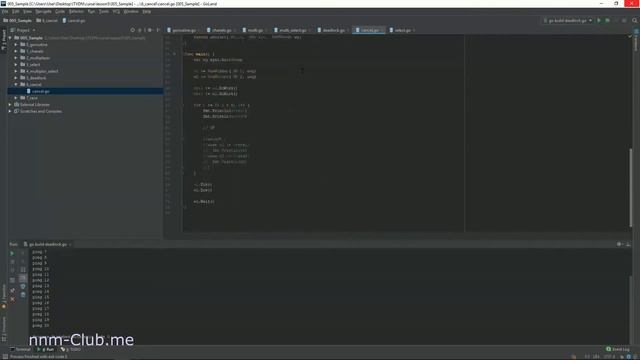Close the Run panel with red X
The image size is (640, 360).
tap(12, 299)
